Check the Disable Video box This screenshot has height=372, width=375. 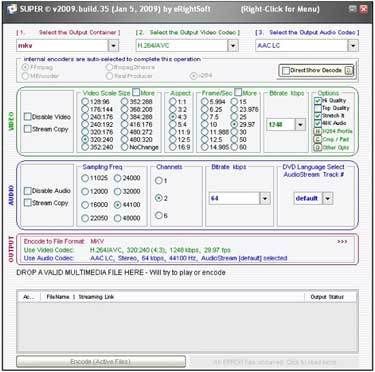click(27, 117)
